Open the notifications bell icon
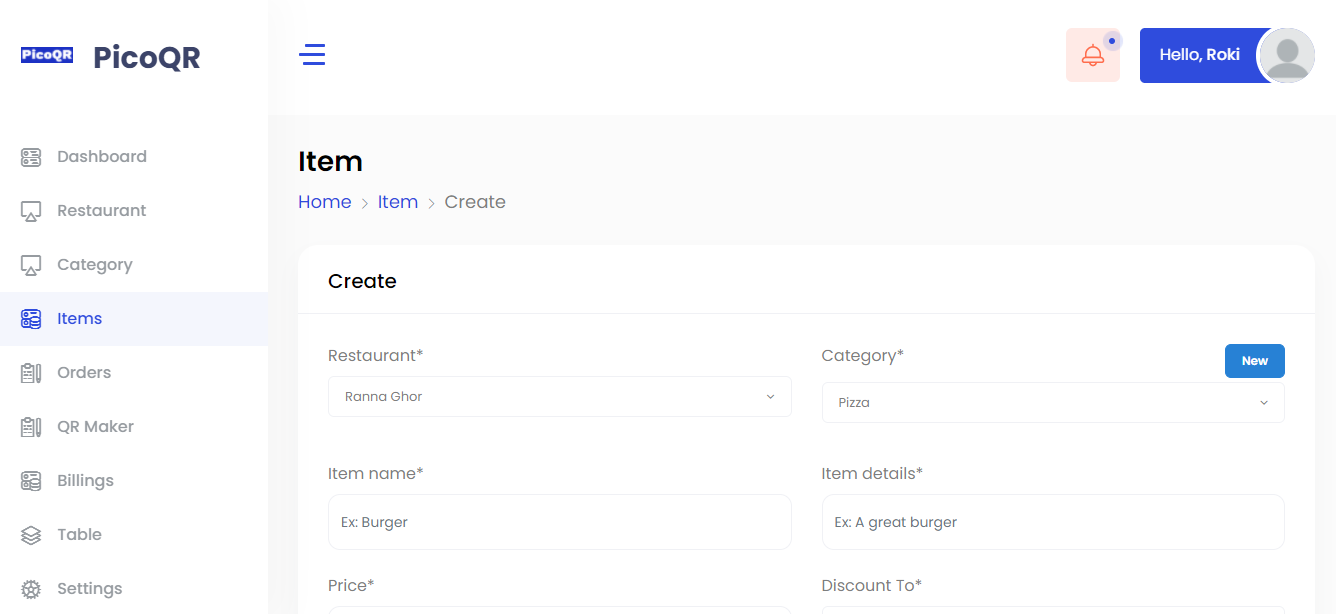 (1092, 56)
